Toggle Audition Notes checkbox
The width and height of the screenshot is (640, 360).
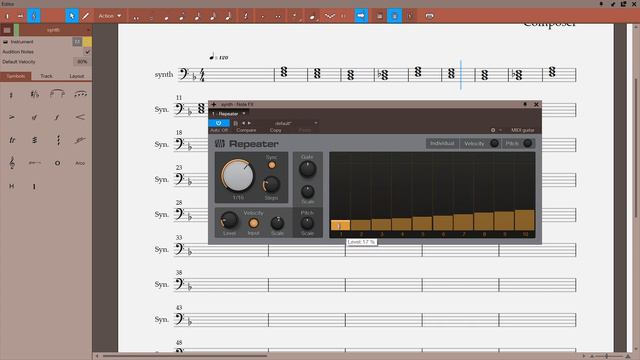(87, 52)
